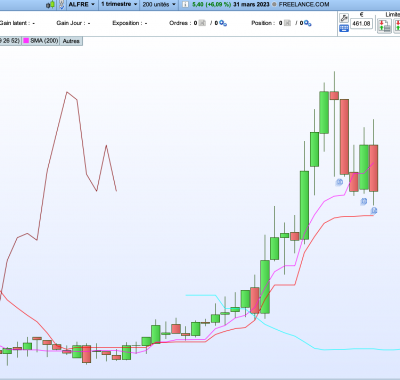Click the blue gears icon after Position
Viewport: 400px width, 380px height.
click(308, 23)
